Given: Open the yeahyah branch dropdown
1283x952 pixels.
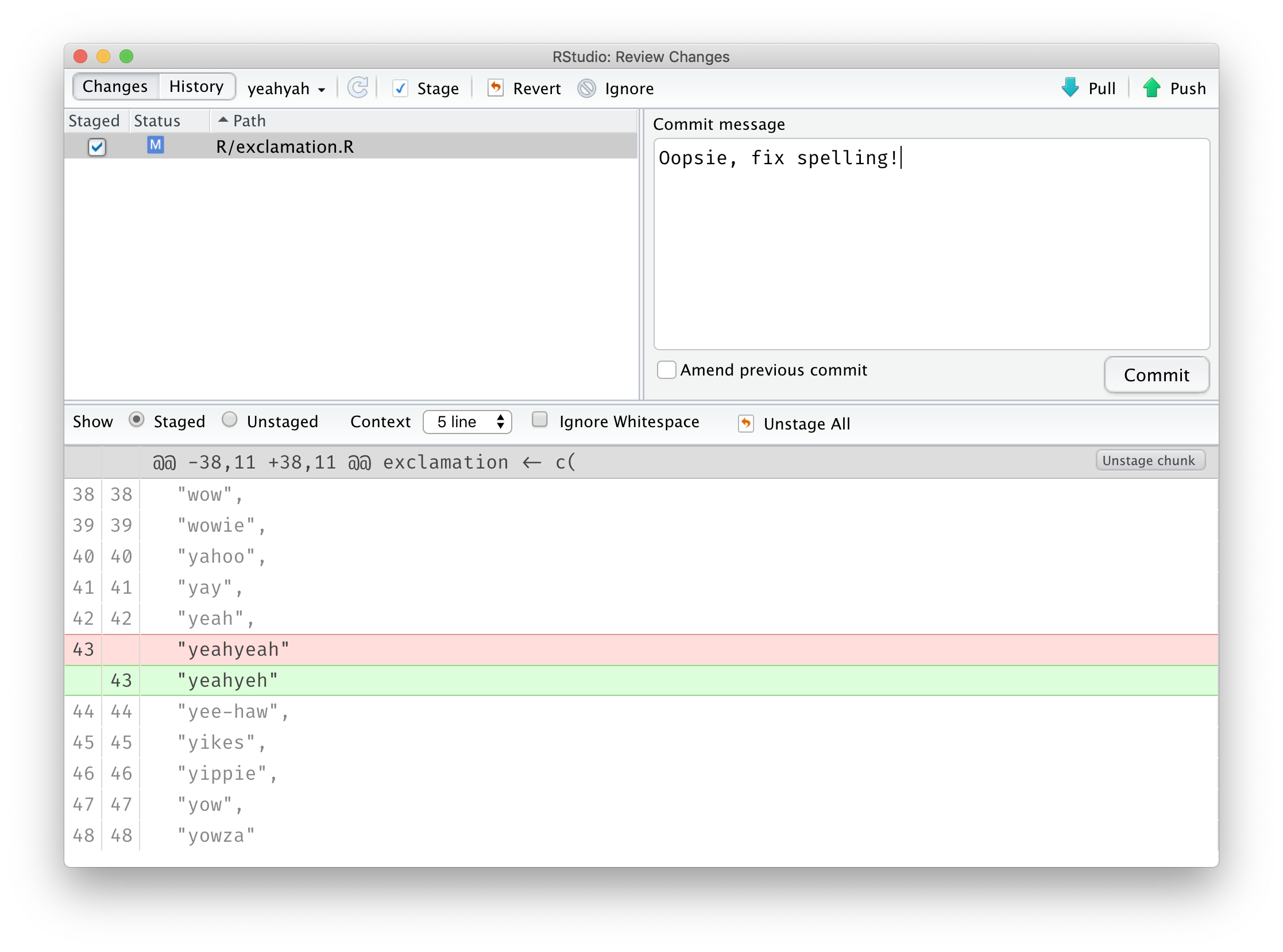Looking at the screenshot, I should pyautogui.click(x=286, y=89).
